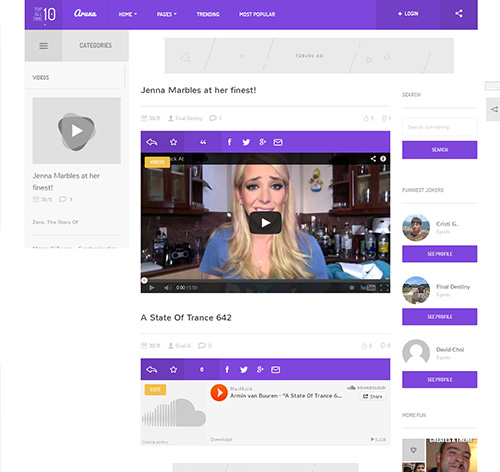Open the Categories tab
The height and width of the screenshot is (472, 500).
[x=95, y=46]
